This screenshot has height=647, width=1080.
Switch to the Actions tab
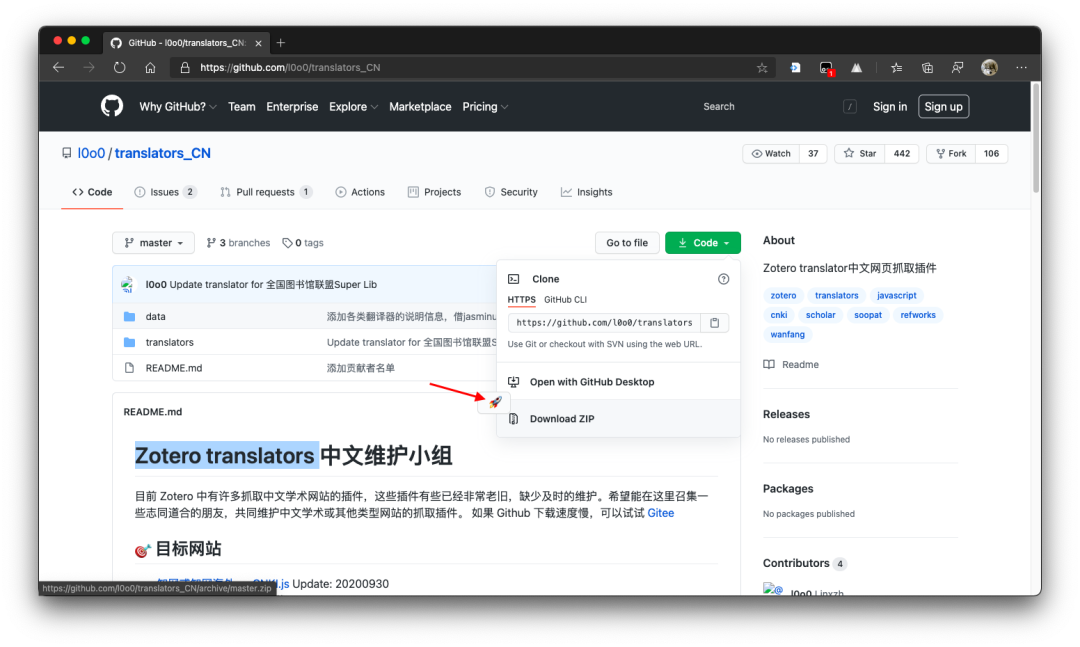[360, 192]
